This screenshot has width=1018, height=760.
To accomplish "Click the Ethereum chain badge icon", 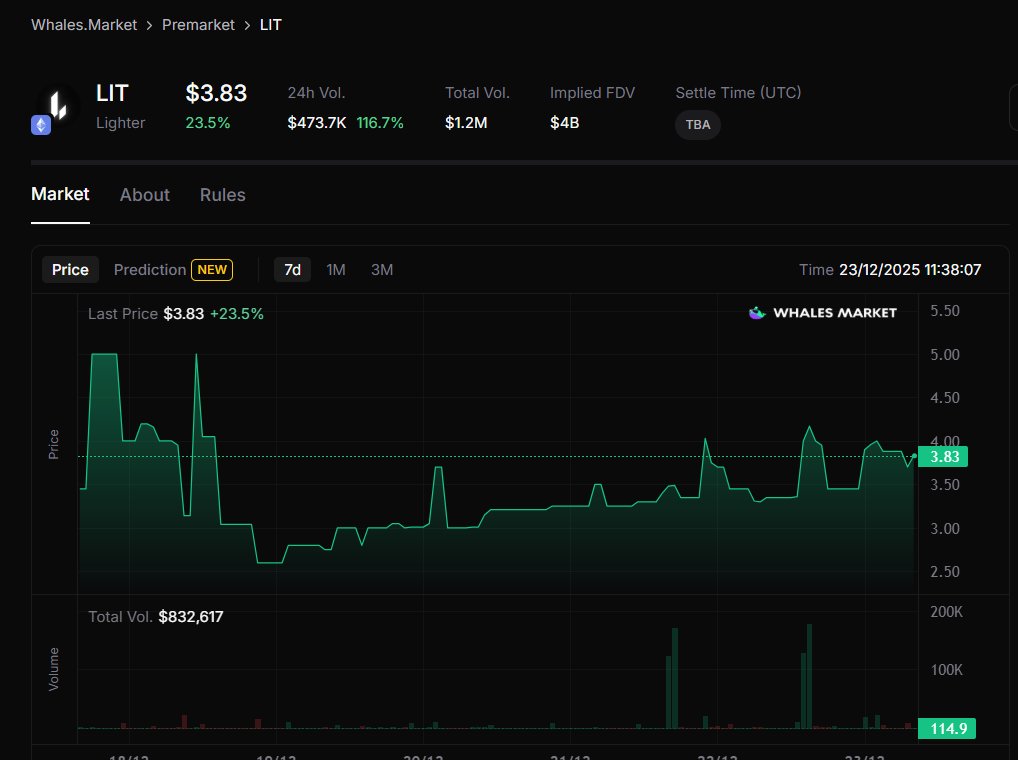I will (41, 125).
